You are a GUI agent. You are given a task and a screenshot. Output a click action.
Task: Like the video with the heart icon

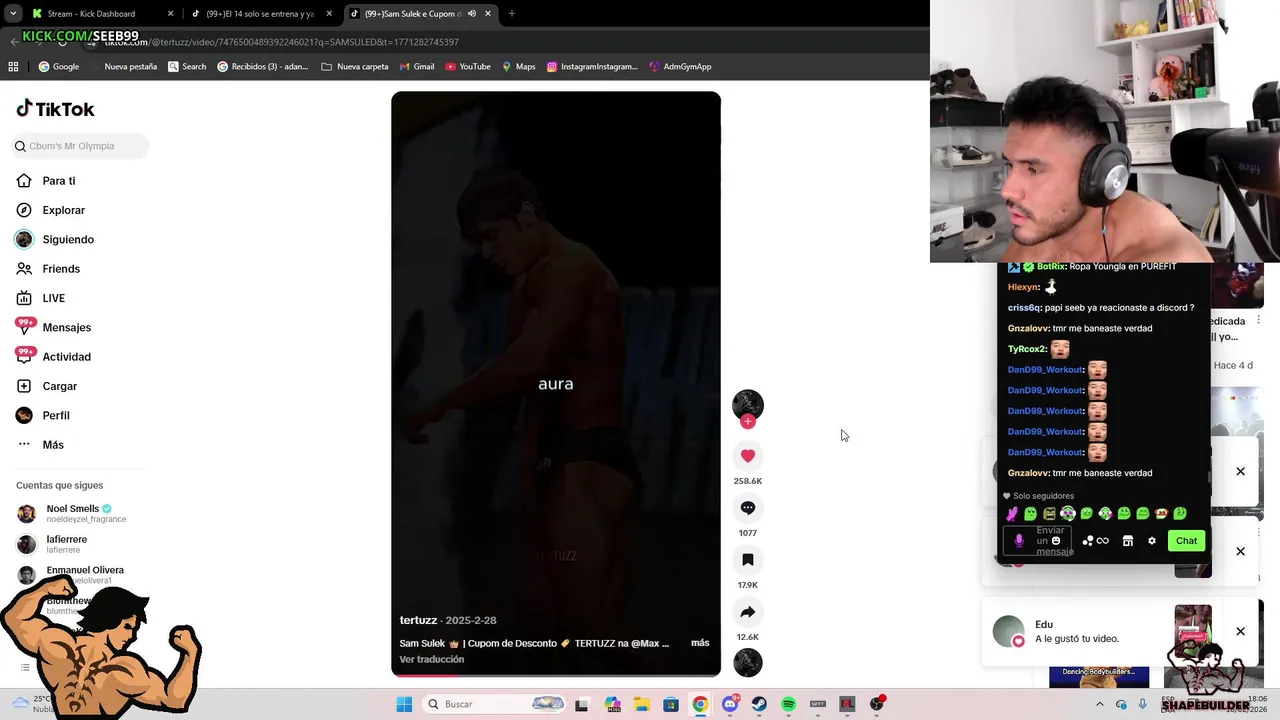click(748, 456)
